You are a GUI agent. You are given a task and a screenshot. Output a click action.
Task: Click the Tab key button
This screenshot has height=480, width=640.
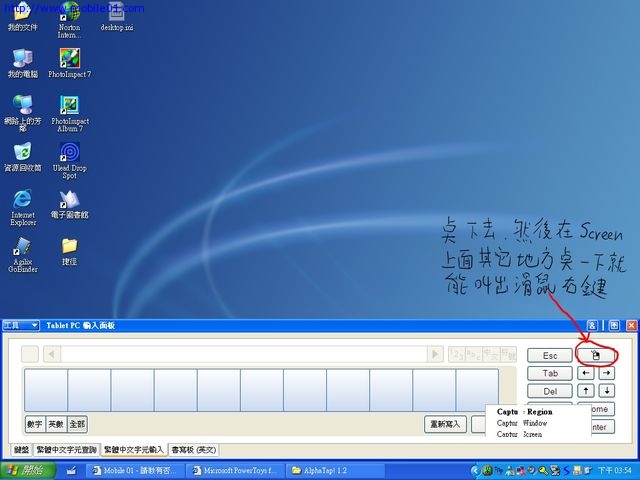550,373
